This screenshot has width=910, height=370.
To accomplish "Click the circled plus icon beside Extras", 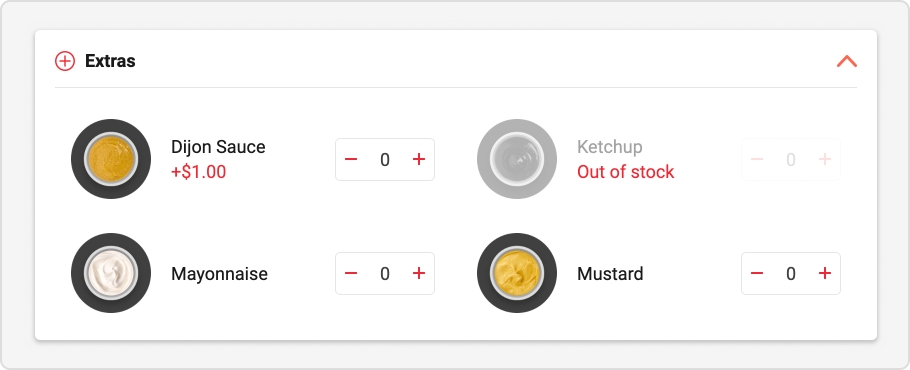I will (x=65, y=61).
